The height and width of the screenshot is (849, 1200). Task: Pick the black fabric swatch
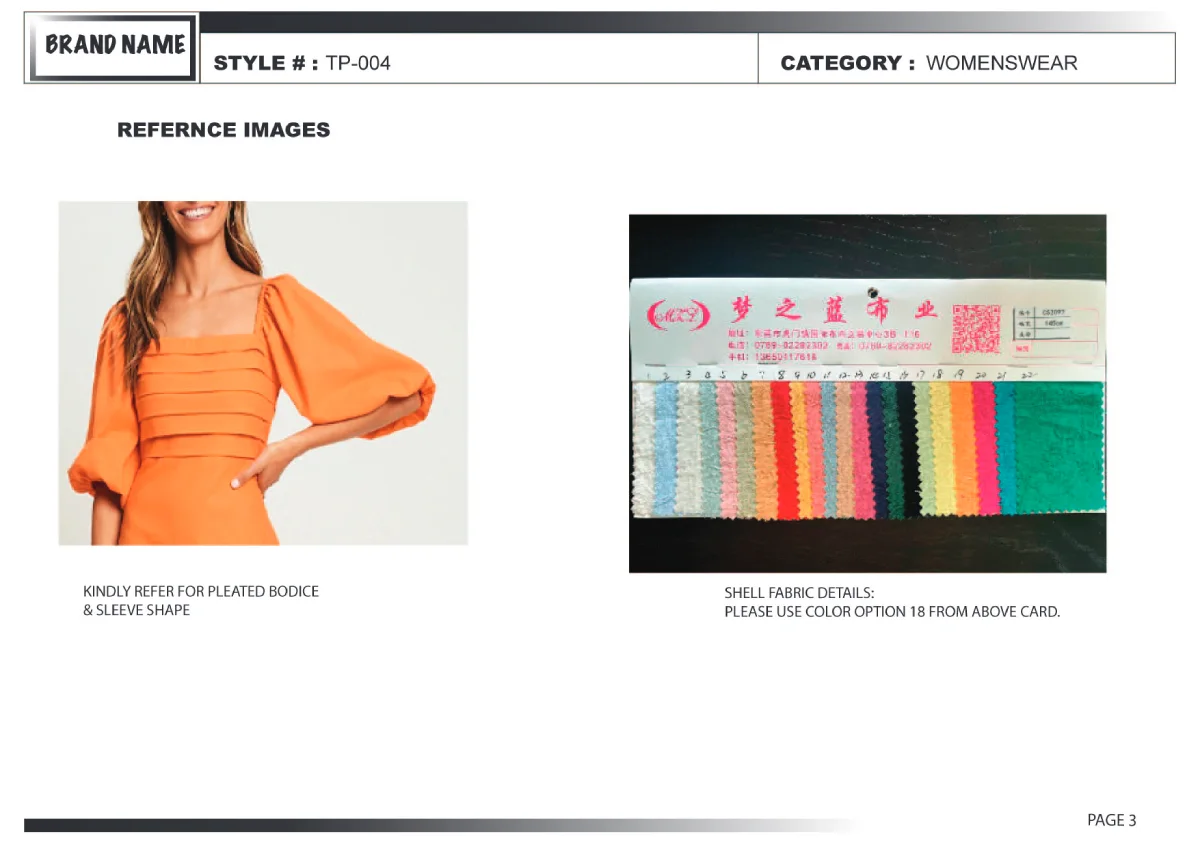[x=906, y=450]
